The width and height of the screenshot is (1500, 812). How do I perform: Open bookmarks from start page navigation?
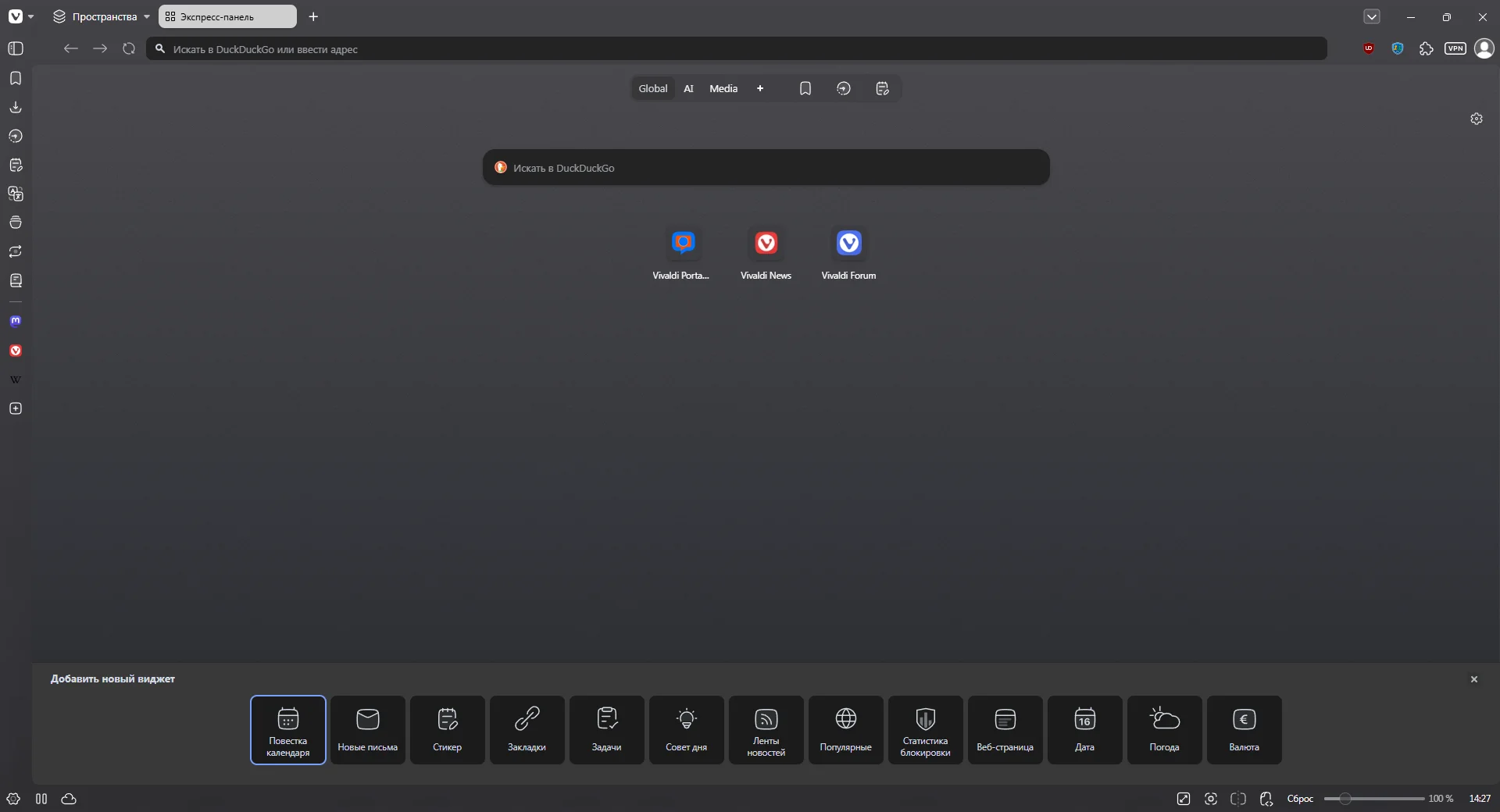pyautogui.click(x=805, y=88)
